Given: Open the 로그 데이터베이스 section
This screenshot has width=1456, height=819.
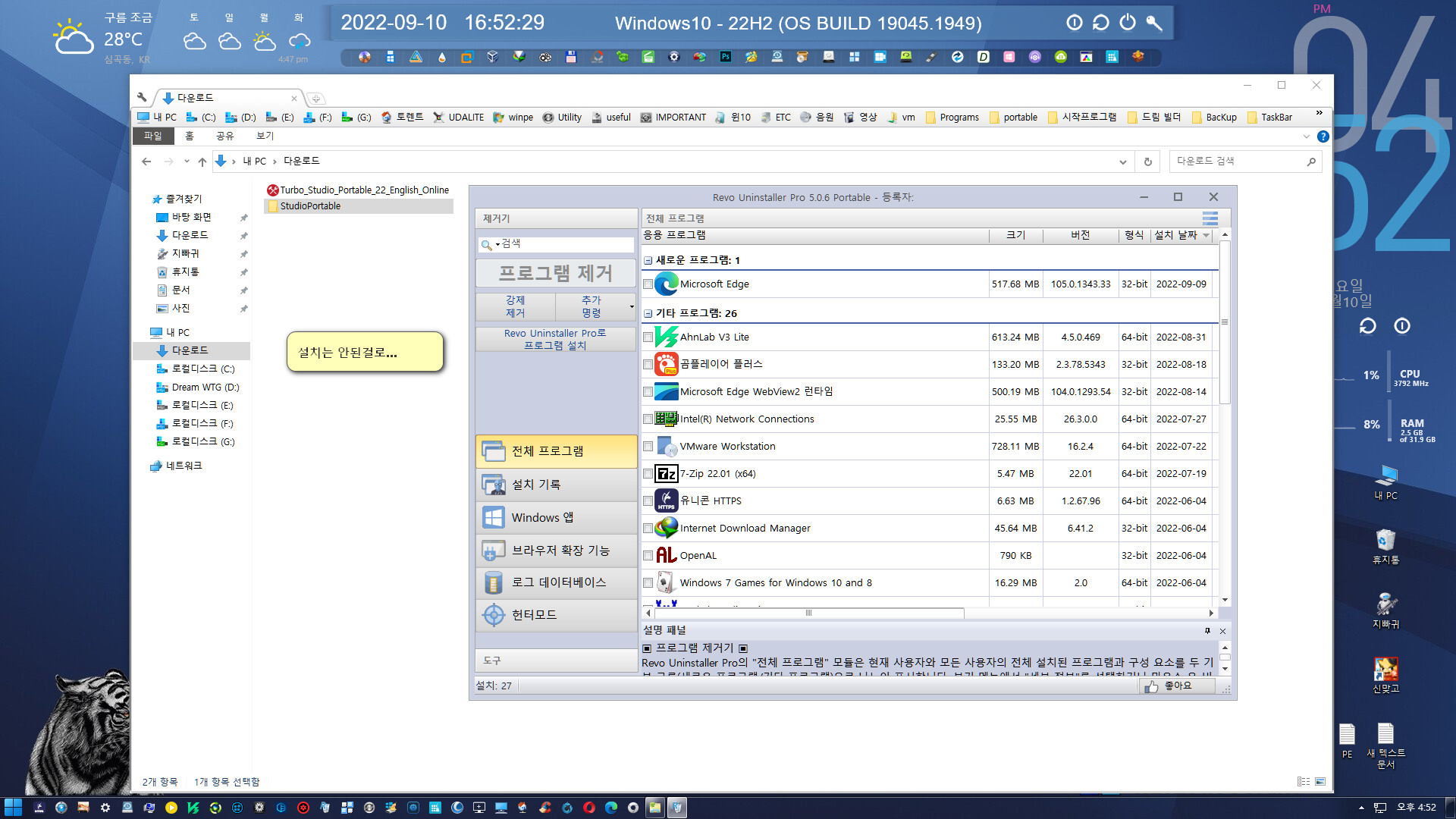Looking at the screenshot, I should click(x=556, y=582).
